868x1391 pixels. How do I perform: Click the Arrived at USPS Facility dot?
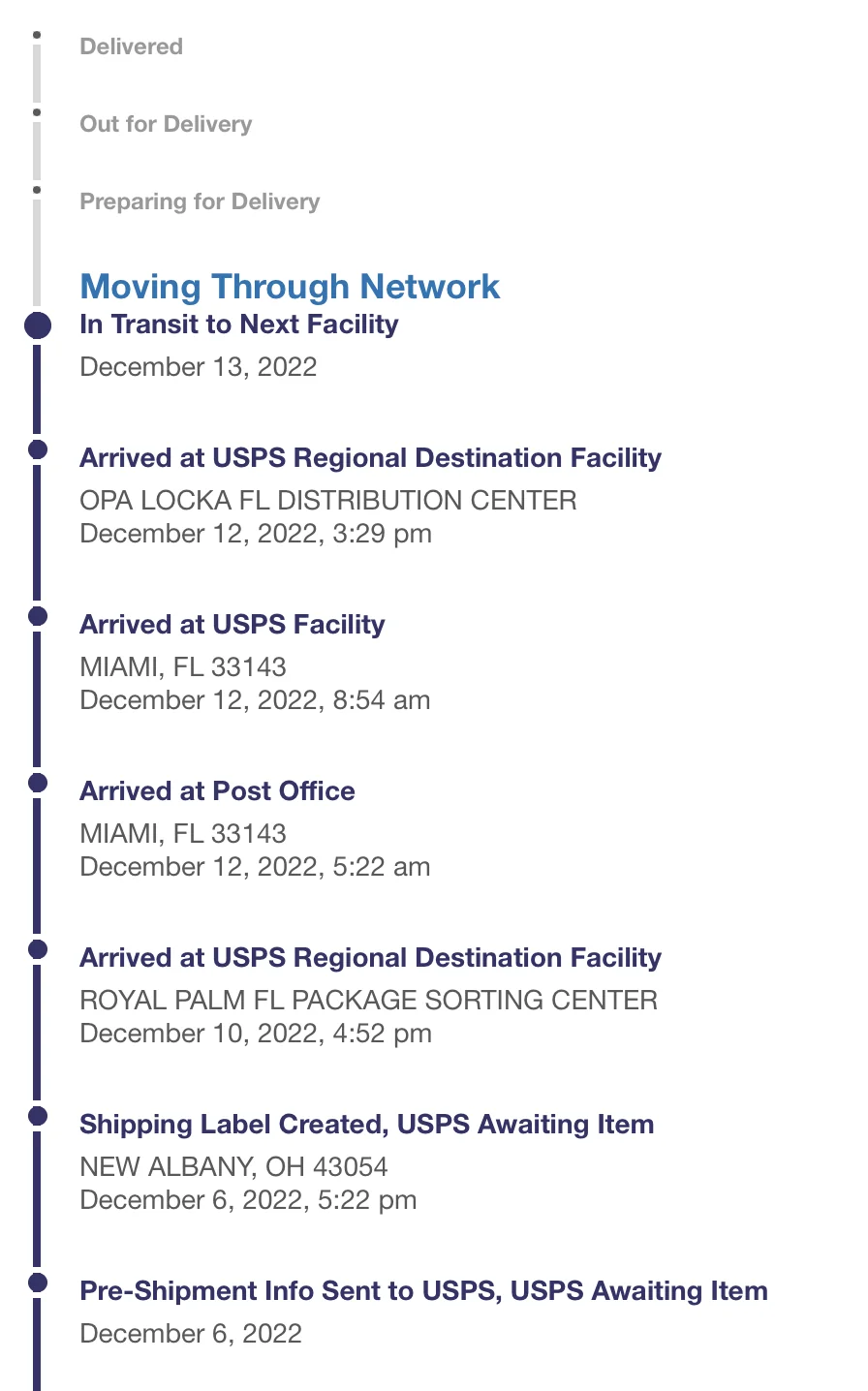[38, 616]
